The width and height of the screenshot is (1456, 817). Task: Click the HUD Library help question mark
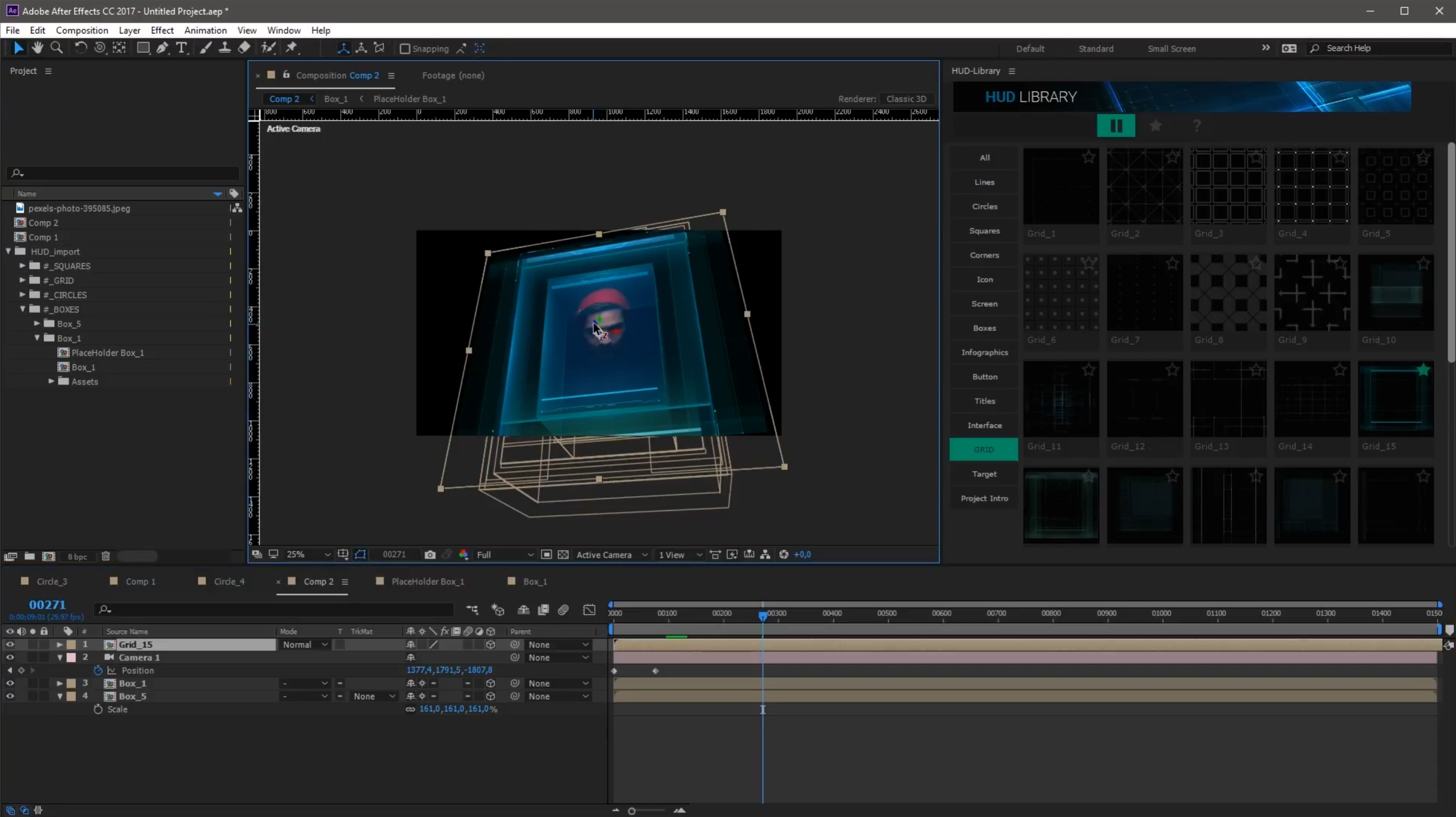1197,126
